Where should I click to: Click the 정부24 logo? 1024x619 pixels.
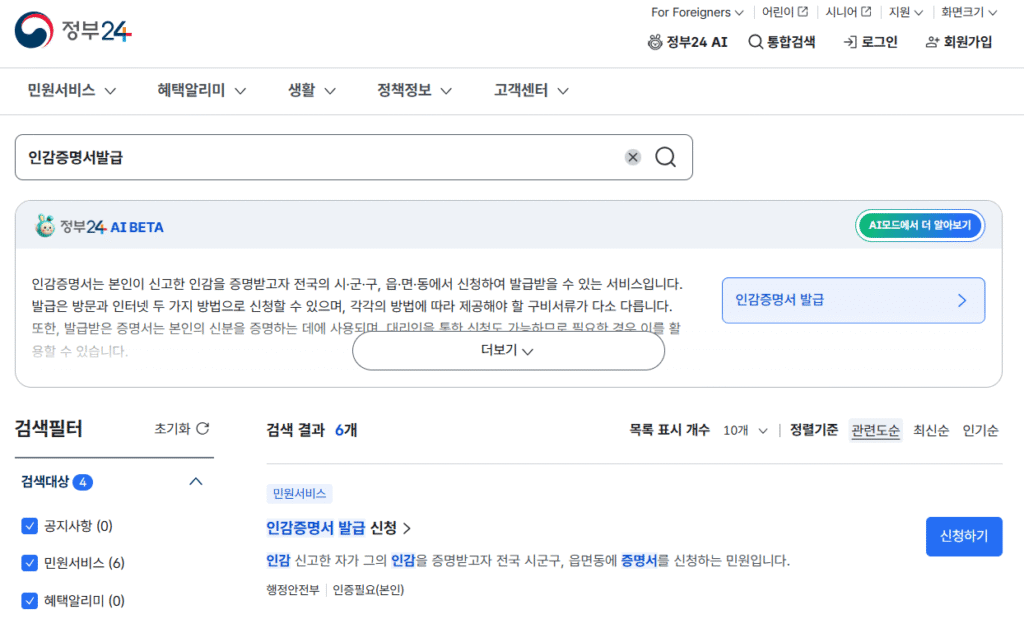tap(73, 30)
